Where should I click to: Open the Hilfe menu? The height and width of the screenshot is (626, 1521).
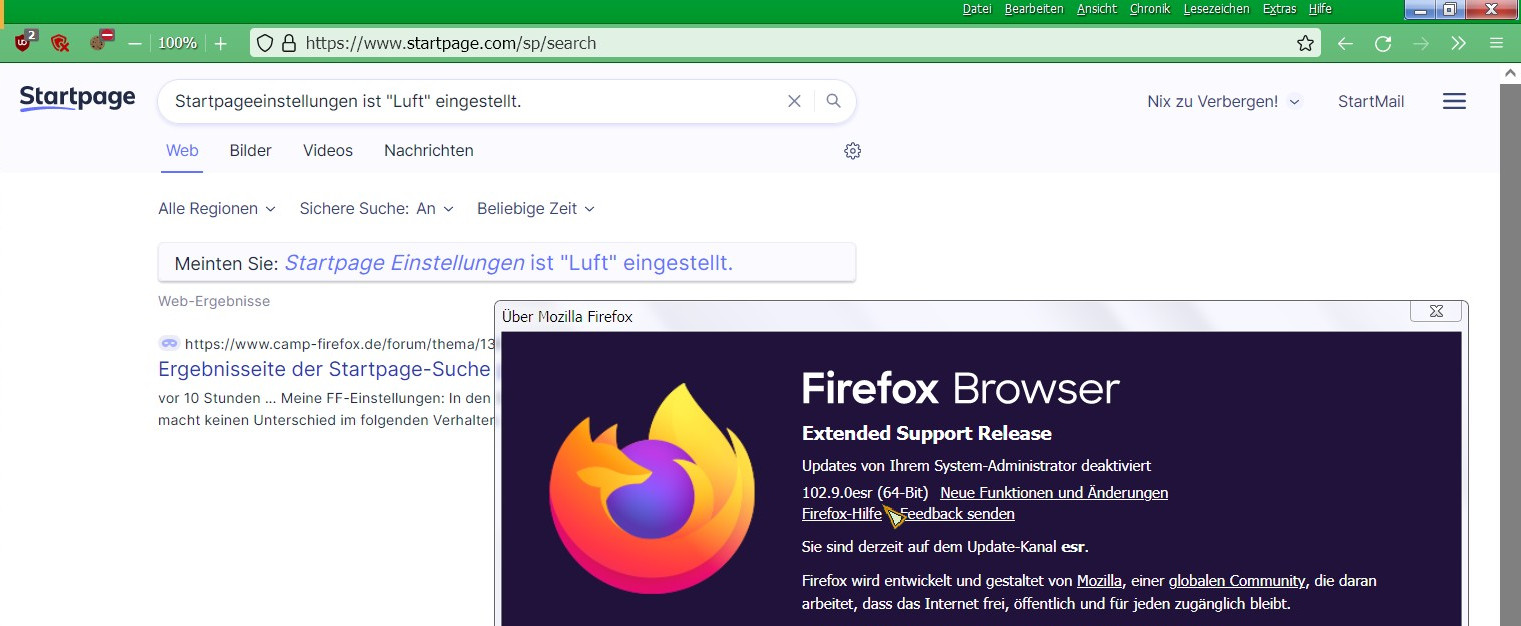coord(1320,9)
